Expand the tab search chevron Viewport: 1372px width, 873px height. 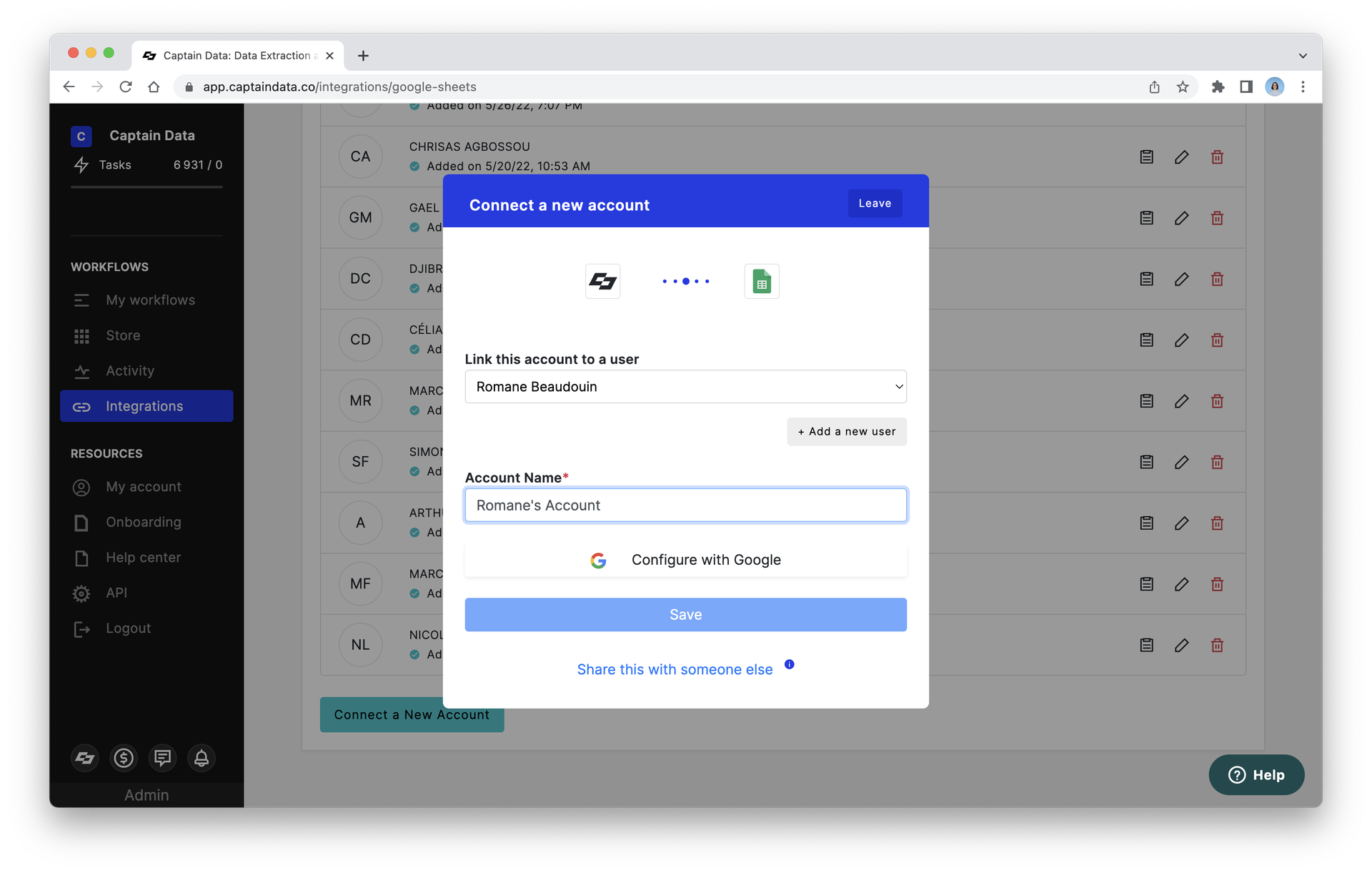[x=1303, y=56]
